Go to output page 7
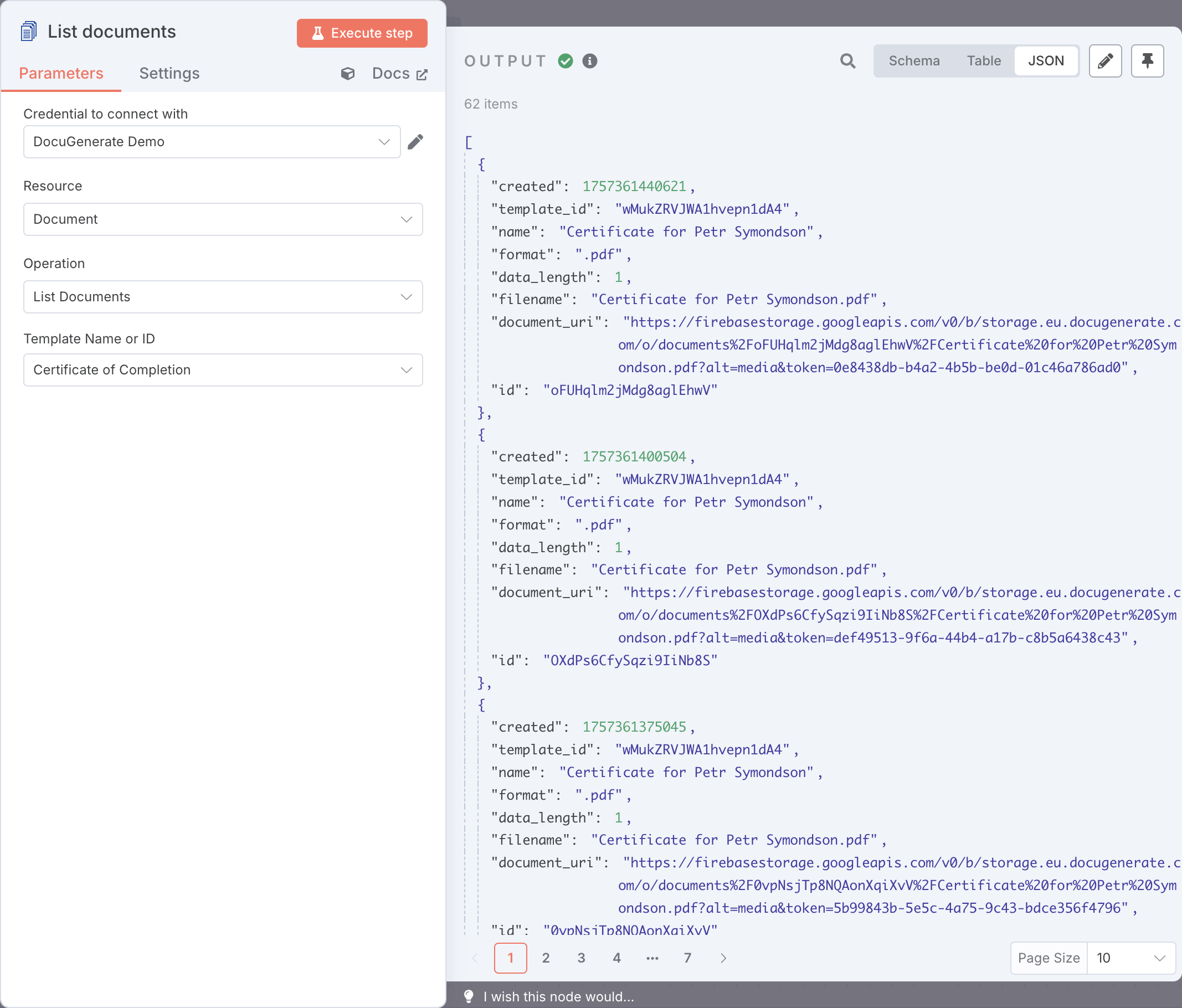 687,958
